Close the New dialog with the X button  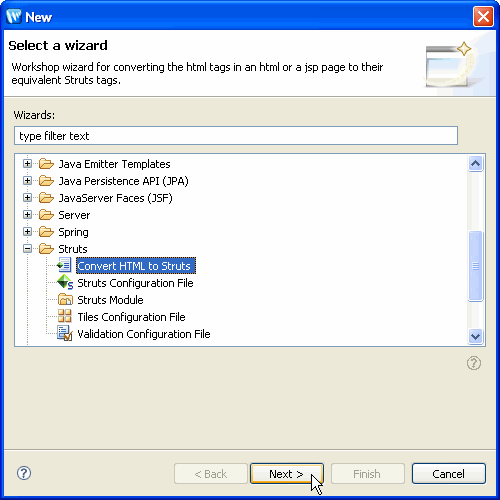483,16
